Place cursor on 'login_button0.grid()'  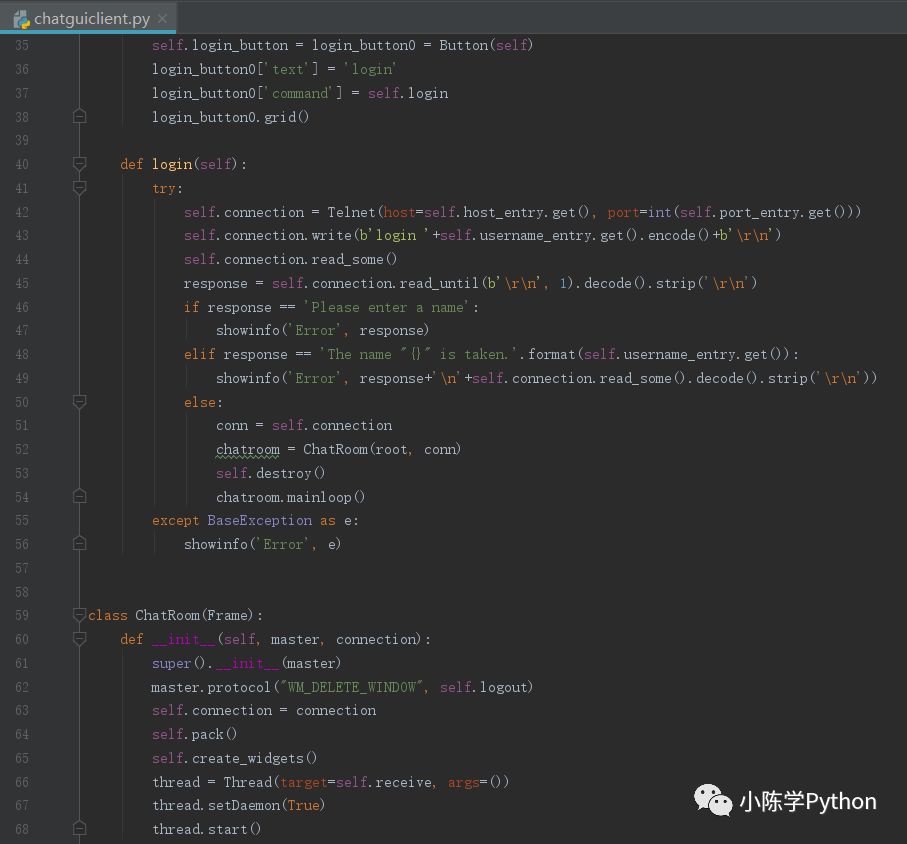[x=230, y=117]
